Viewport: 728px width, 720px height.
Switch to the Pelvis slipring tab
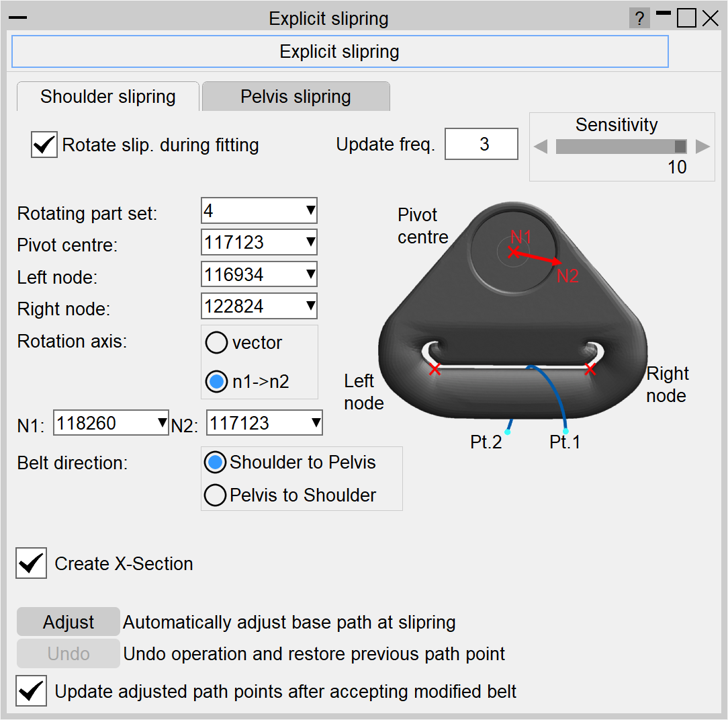pos(295,97)
